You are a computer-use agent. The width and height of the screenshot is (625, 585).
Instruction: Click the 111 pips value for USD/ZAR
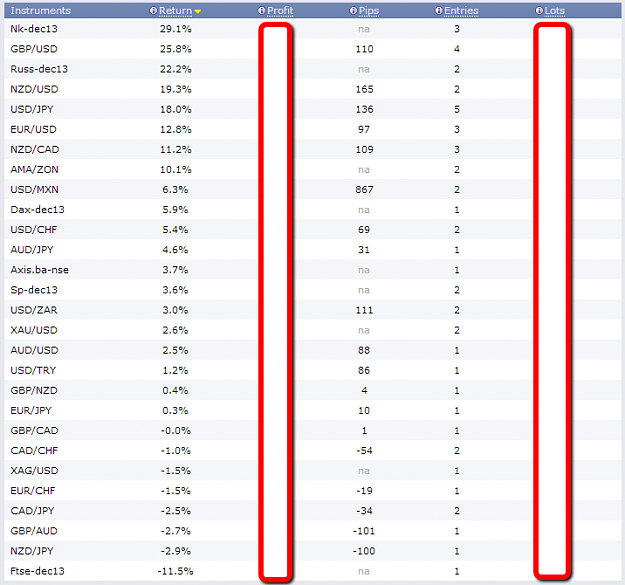[364, 310]
